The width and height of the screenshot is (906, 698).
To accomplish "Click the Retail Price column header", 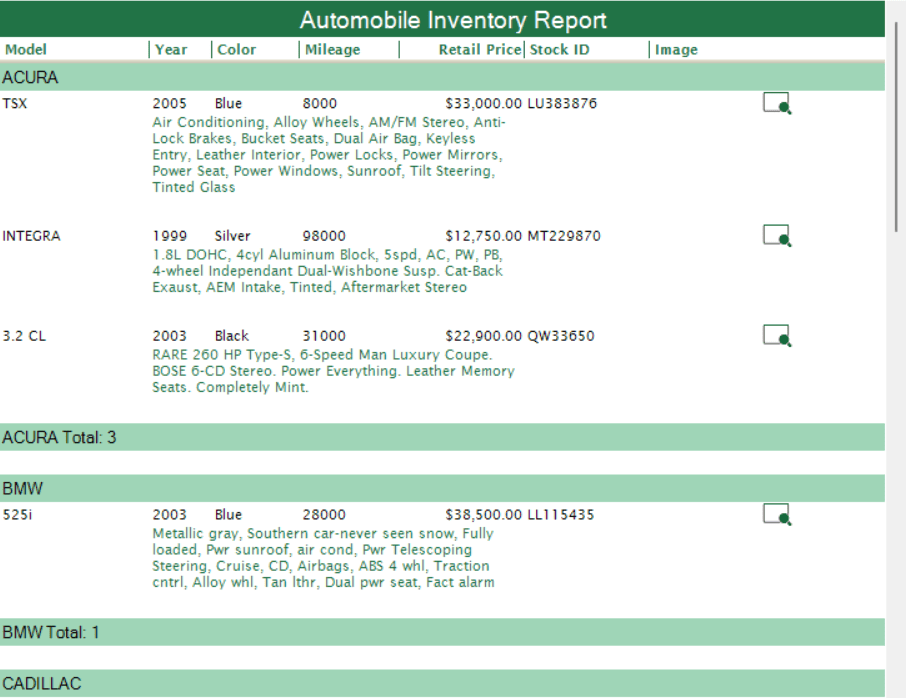I will (480, 50).
